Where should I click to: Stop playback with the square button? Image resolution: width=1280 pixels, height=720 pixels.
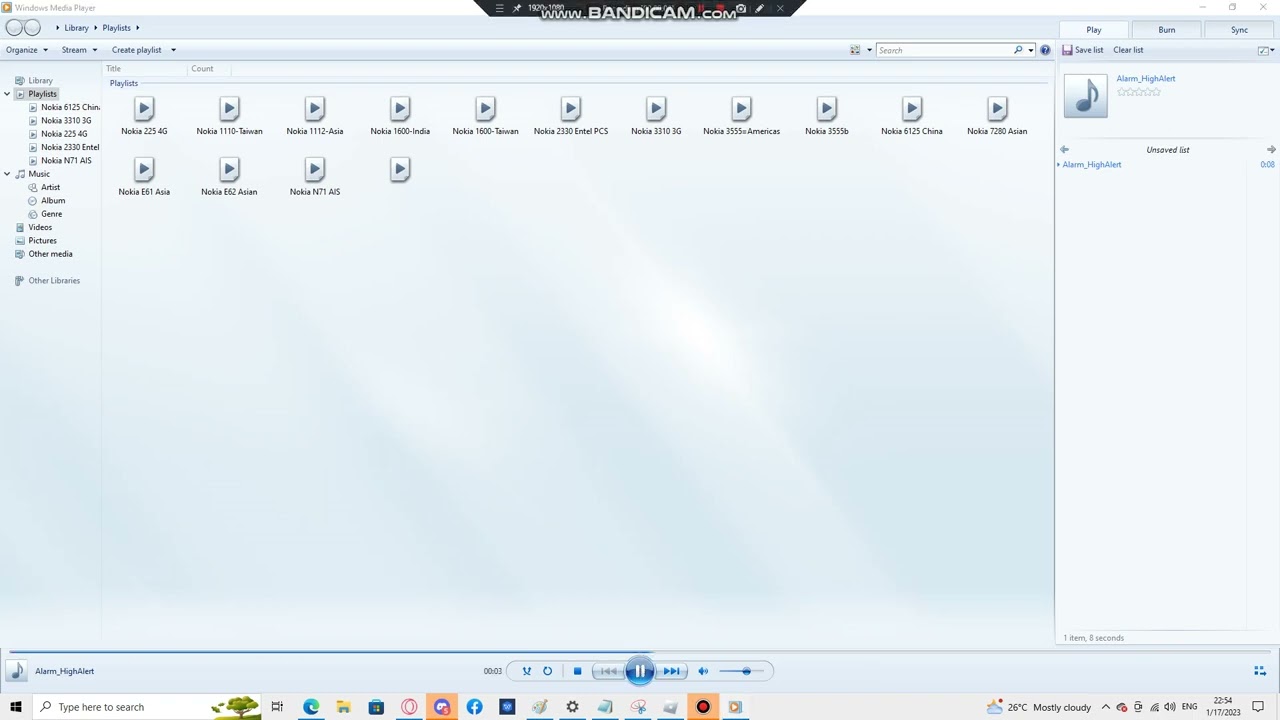[577, 671]
